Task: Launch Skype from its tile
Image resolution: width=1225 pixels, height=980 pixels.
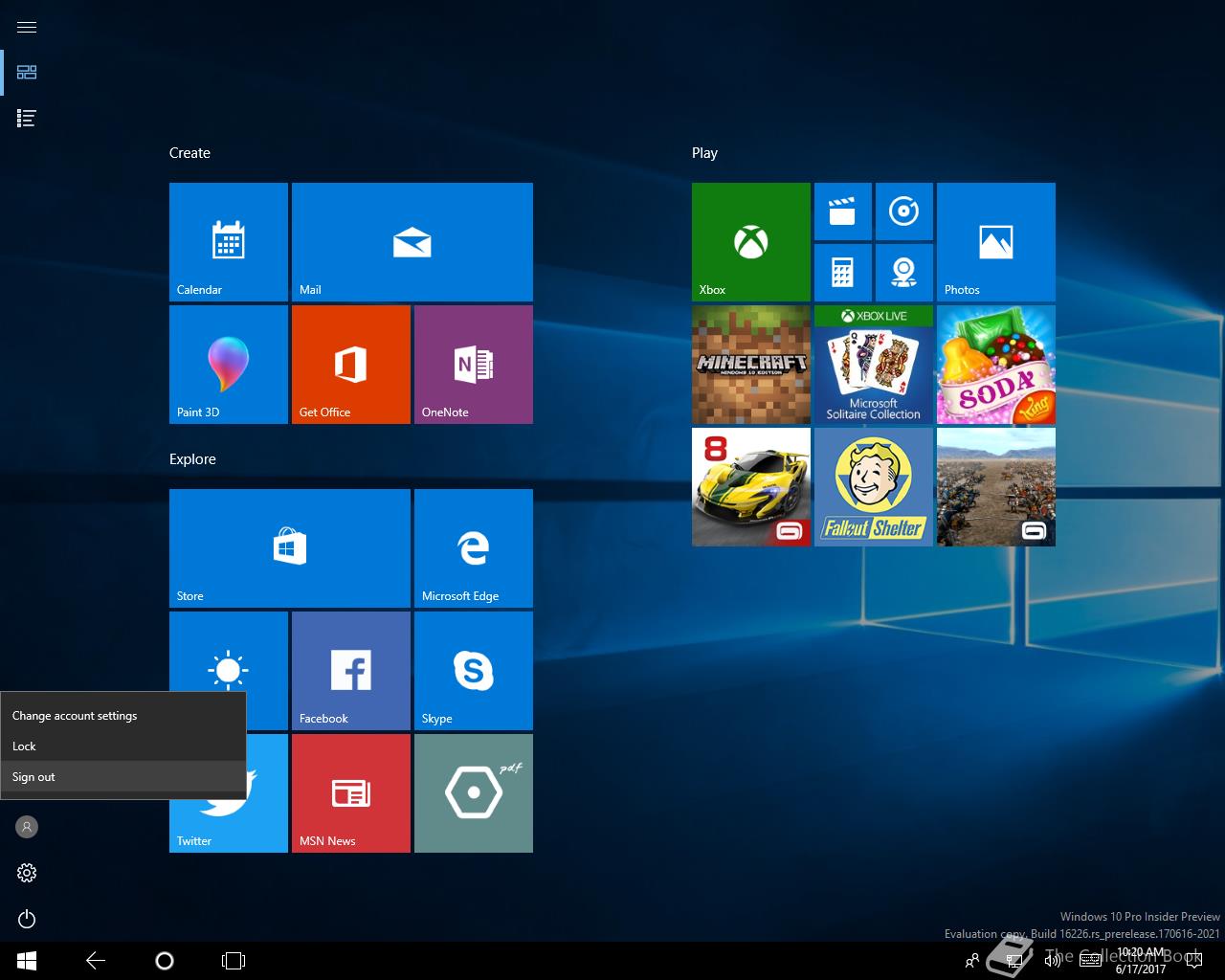Action: [474, 671]
